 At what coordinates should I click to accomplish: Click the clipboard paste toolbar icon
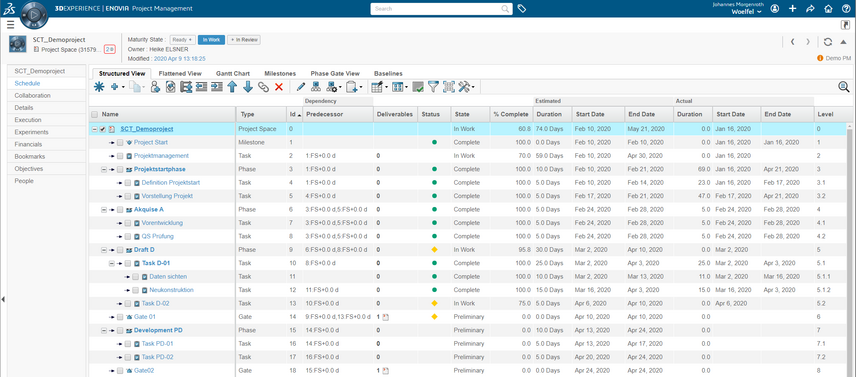pyautogui.click(x=352, y=87)
